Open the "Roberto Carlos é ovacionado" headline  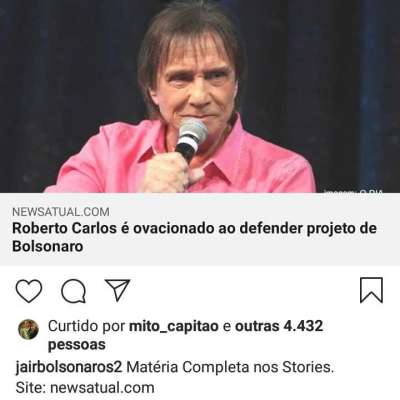coord(194,237)
